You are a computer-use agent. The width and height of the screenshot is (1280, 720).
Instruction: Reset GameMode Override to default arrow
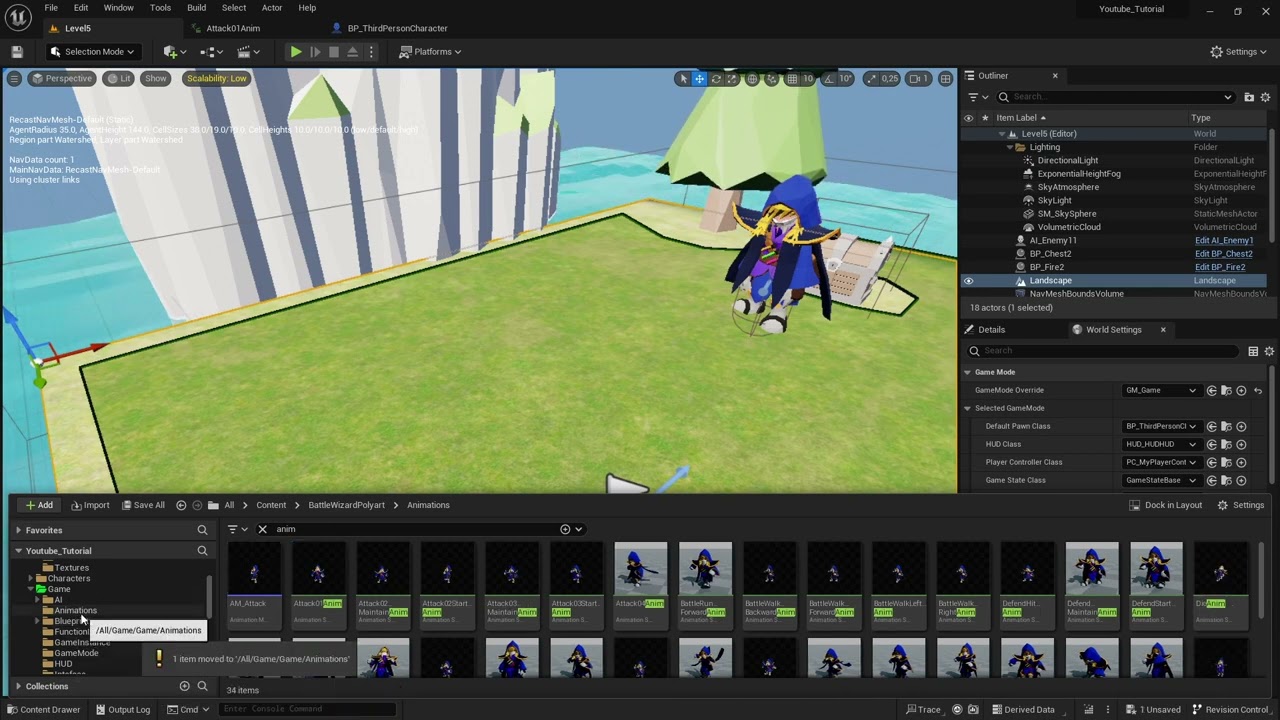tap(1258, 390)
